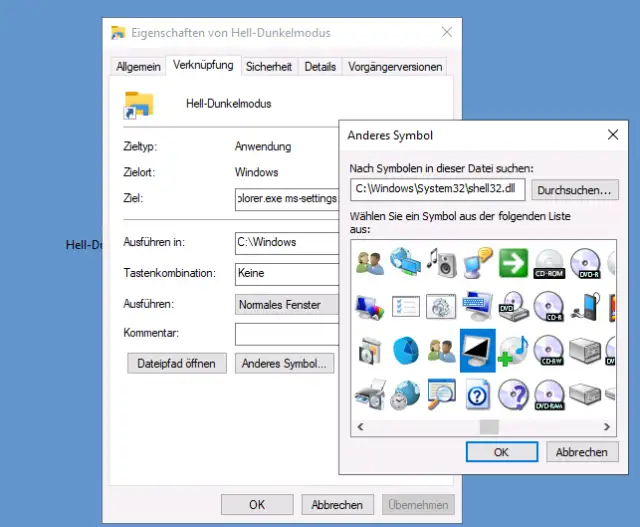Click the highlighted black-and-white monitor icon

477,350
